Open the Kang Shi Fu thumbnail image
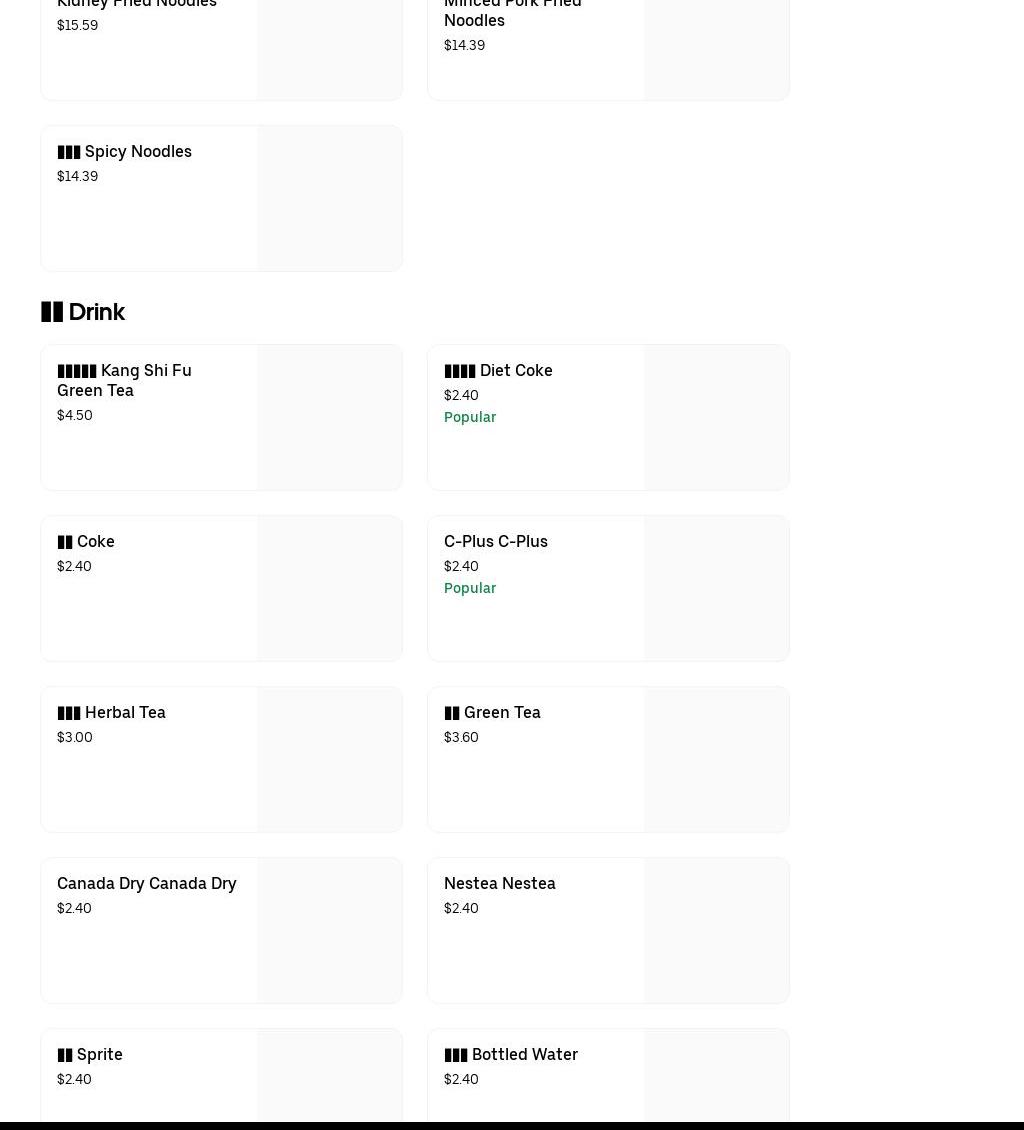This screenshot has height=1130, width=1024. (x=329, y=417)
